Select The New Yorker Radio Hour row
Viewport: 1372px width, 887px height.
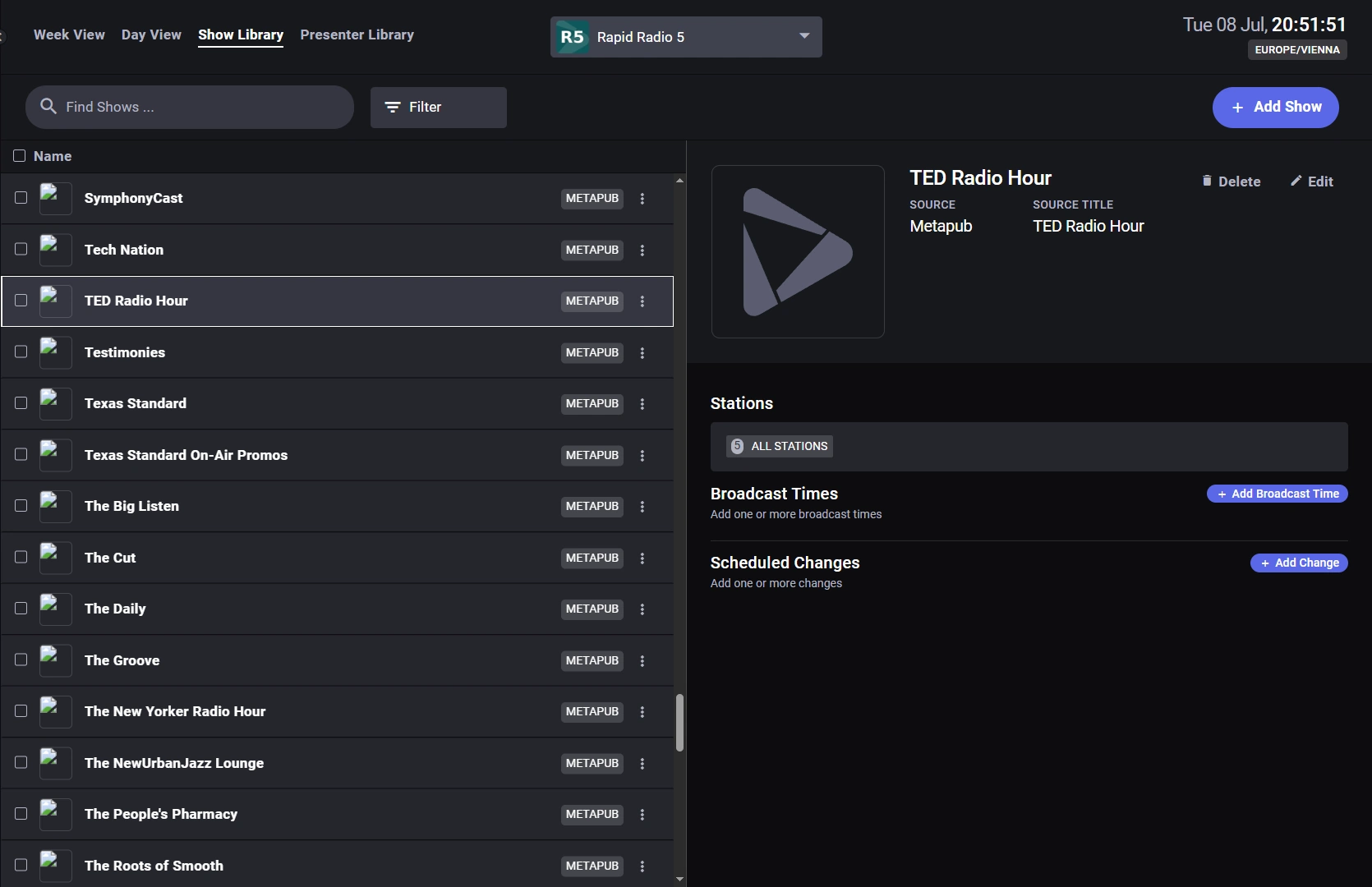(x=337, y=711)
